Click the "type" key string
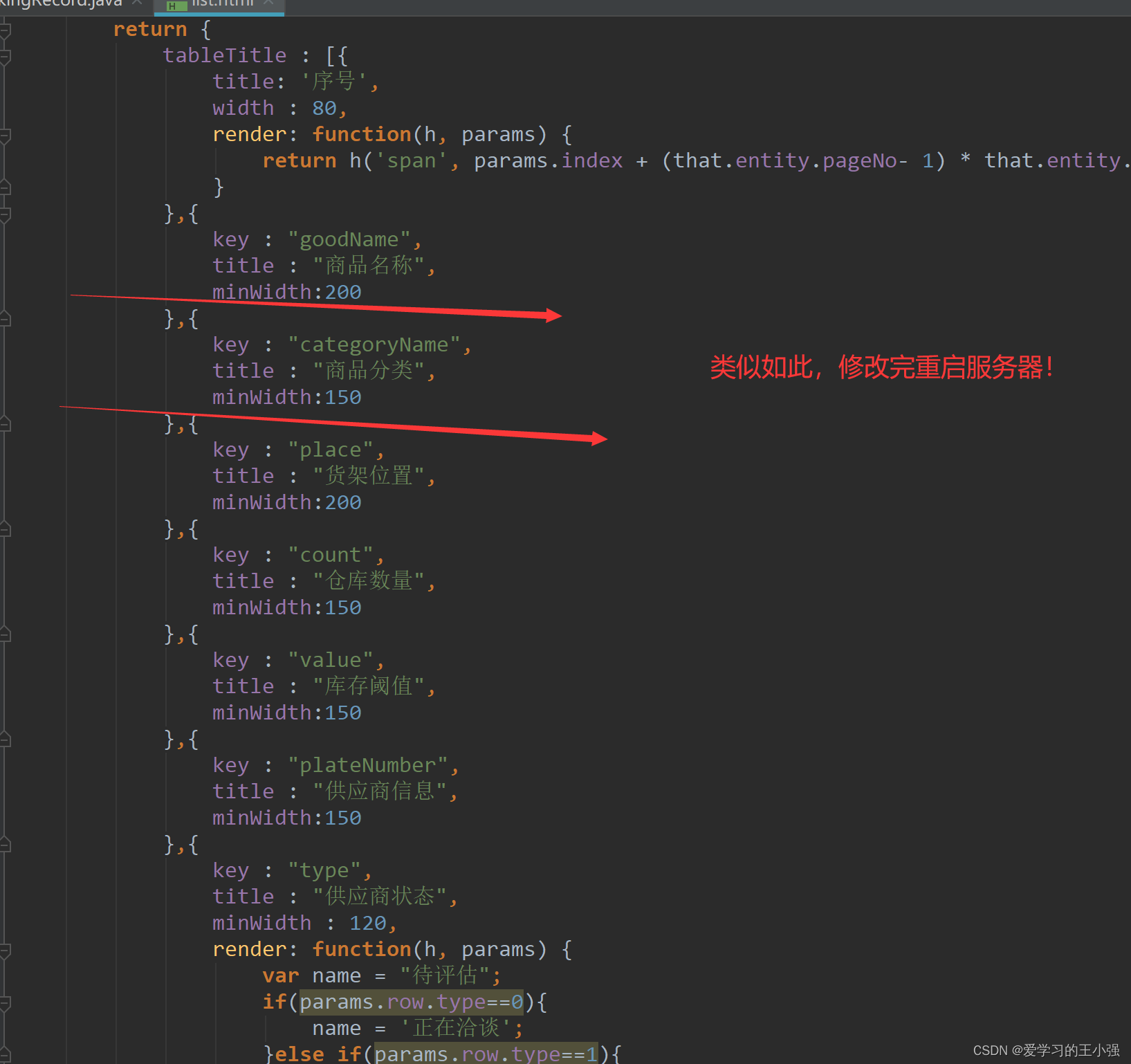1131x1064 pixels. point(324,870)
